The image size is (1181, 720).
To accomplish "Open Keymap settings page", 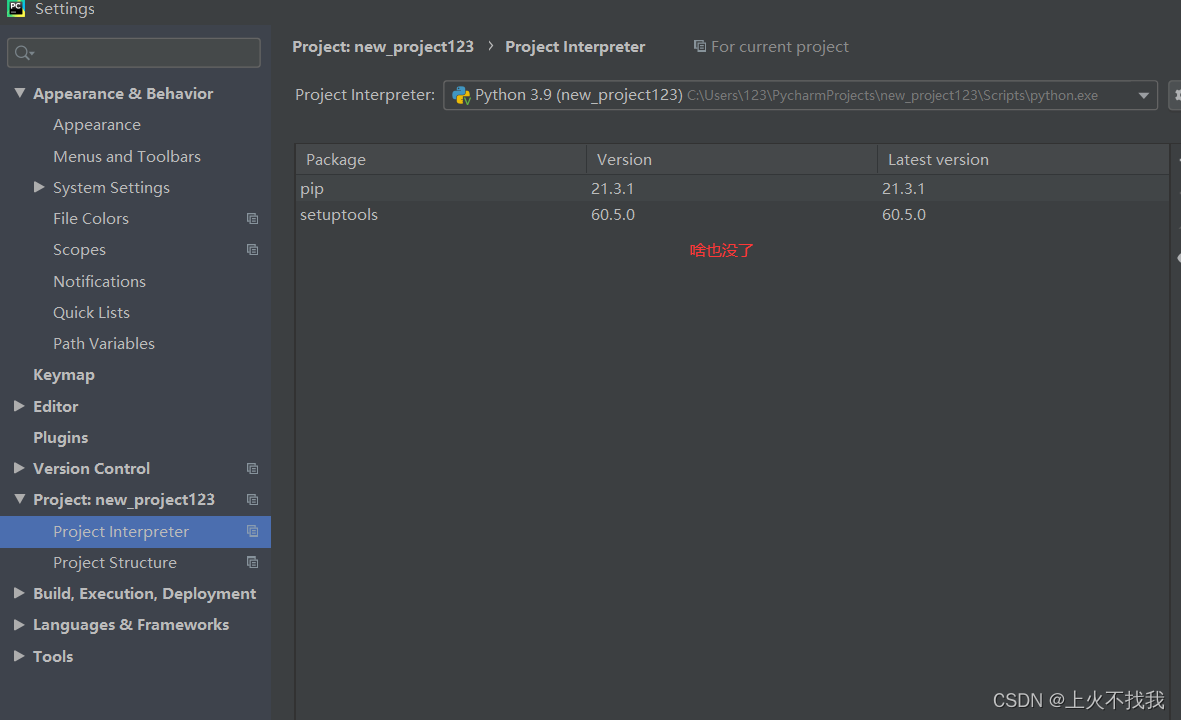I will pos(64,375).
